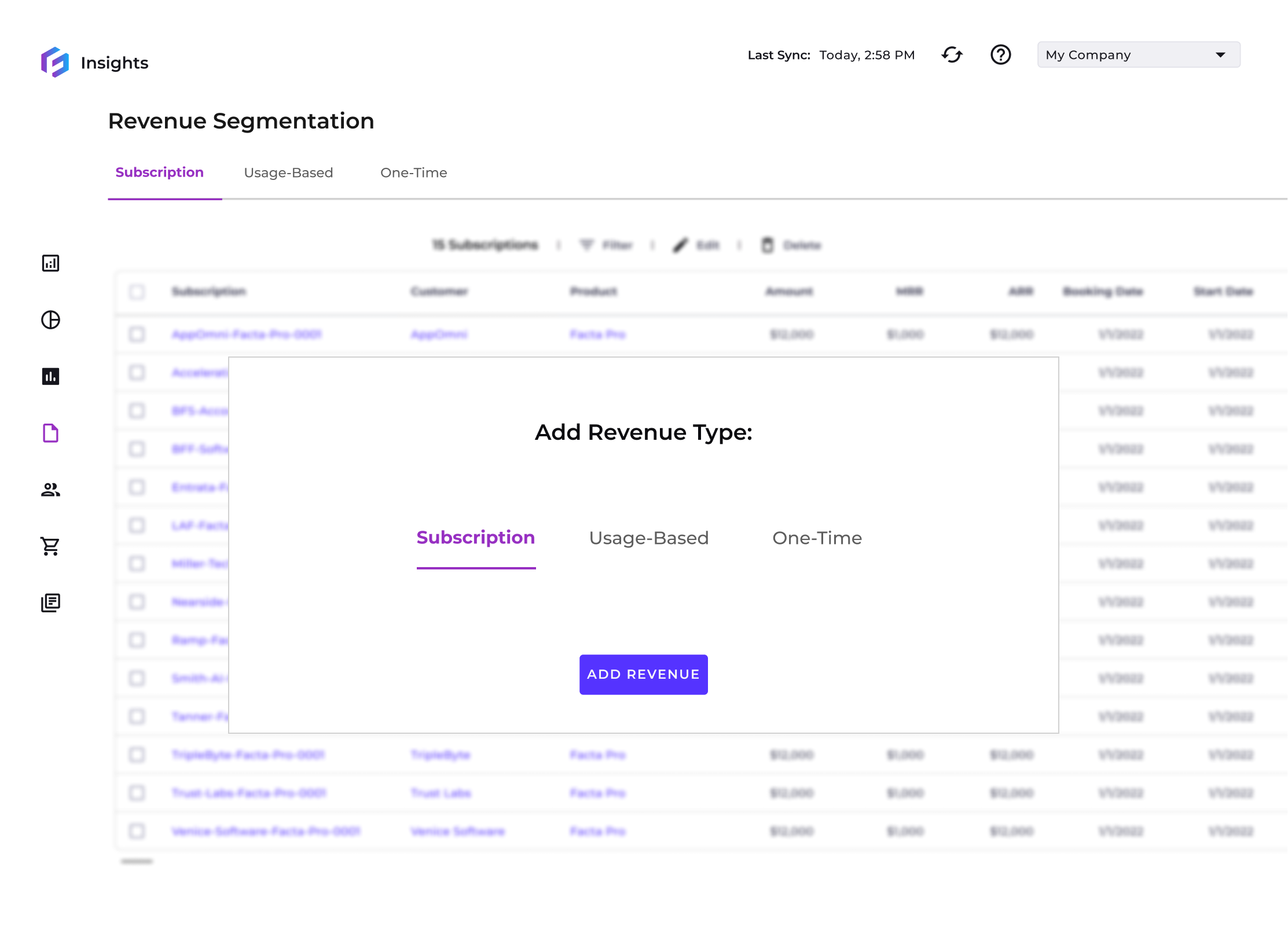The image size is (1288, 934).
Task: Select the pie chart segmentation icon
Action: (x=51, y=319)
